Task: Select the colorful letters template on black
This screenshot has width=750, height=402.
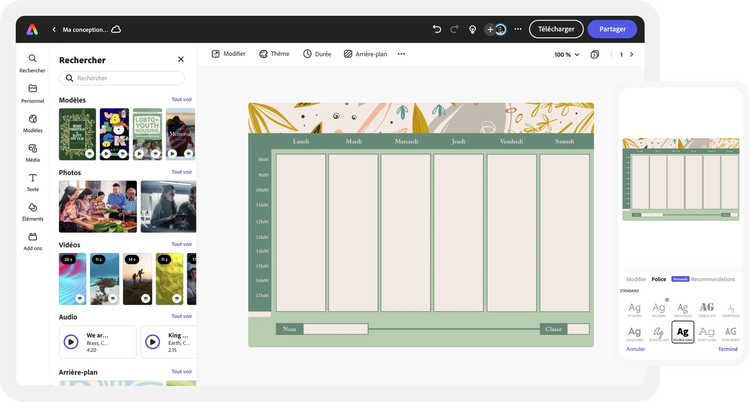Action: 114,134
